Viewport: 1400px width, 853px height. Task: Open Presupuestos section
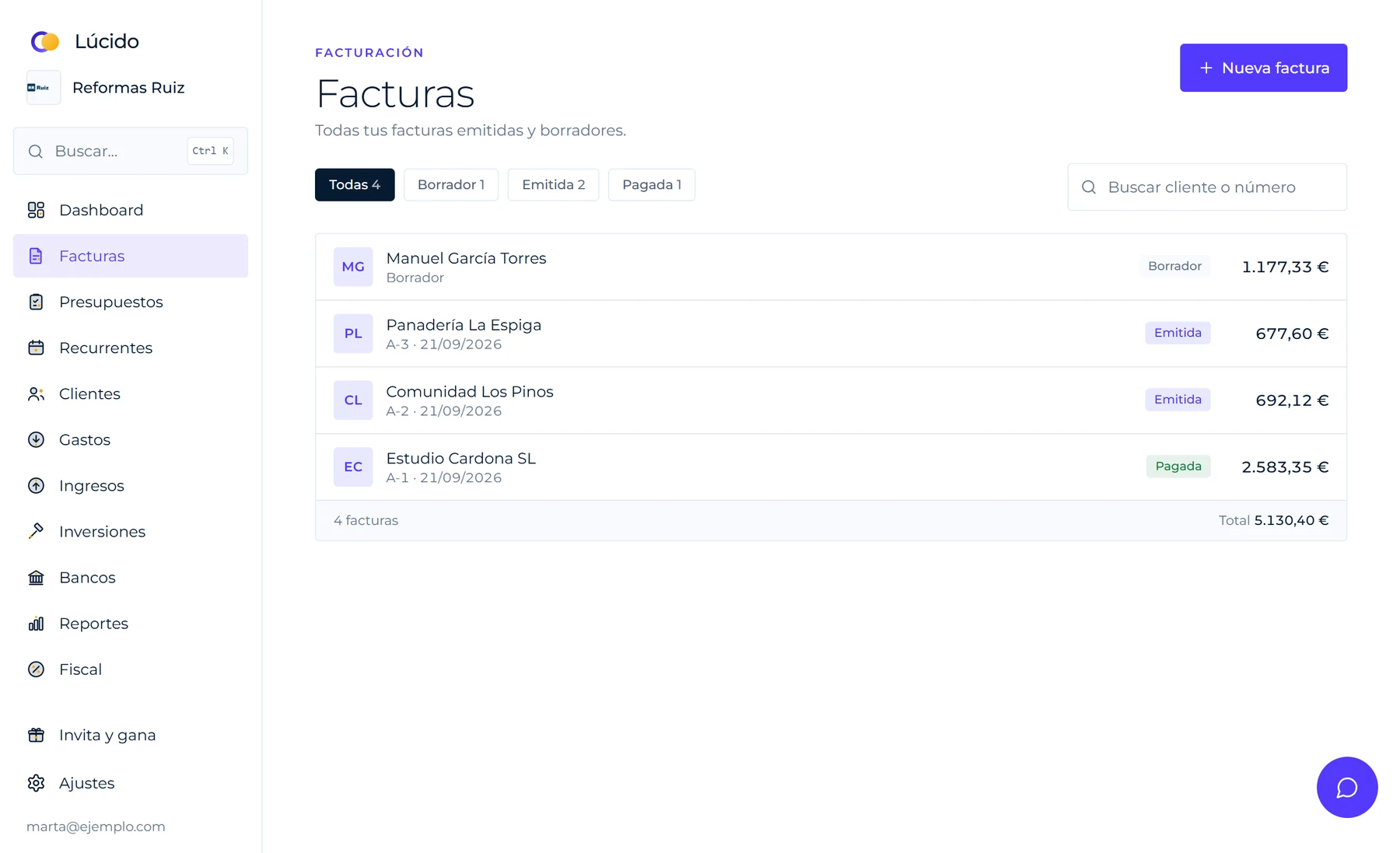(131, 302)
